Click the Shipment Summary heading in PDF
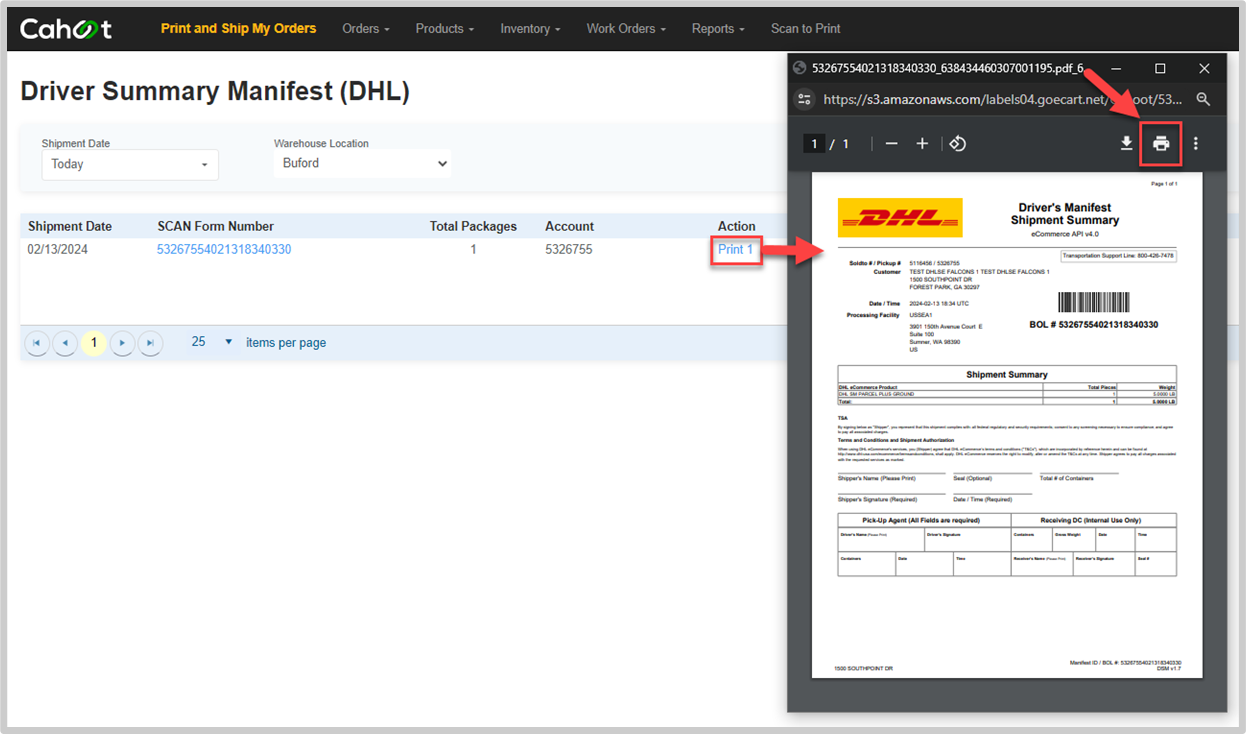 point(1007,374)
